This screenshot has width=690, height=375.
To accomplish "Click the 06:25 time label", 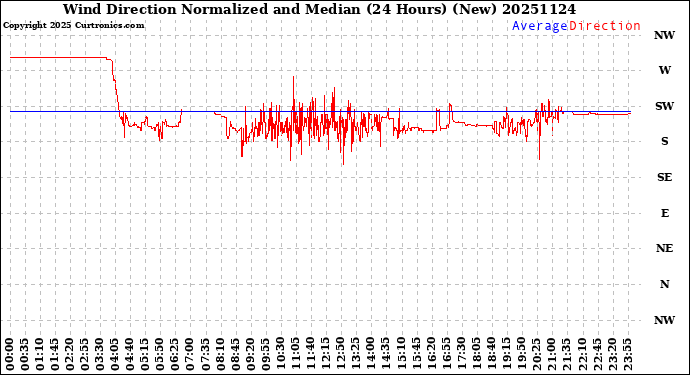I will [175, 355].
